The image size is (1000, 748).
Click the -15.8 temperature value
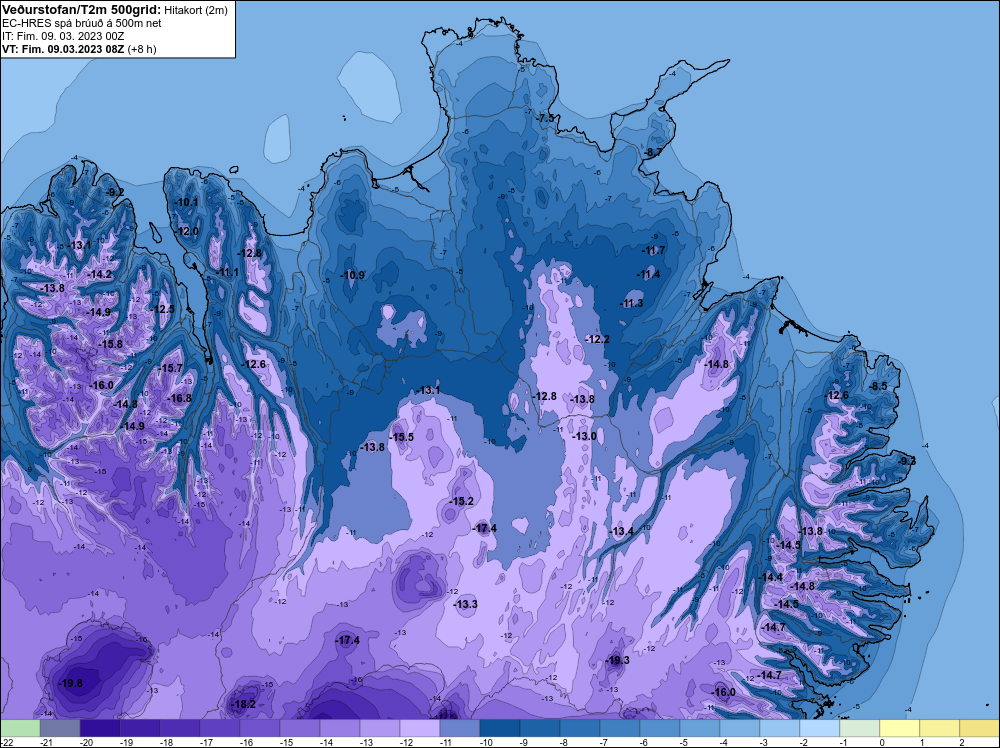[110, 344]
